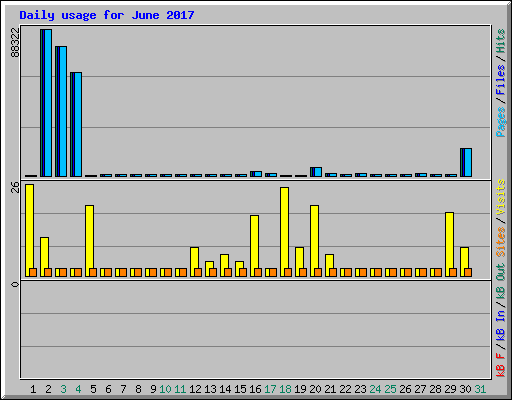Click the 'Visits' legend label
Screen dimensions: 512x400
pos(500,197)
